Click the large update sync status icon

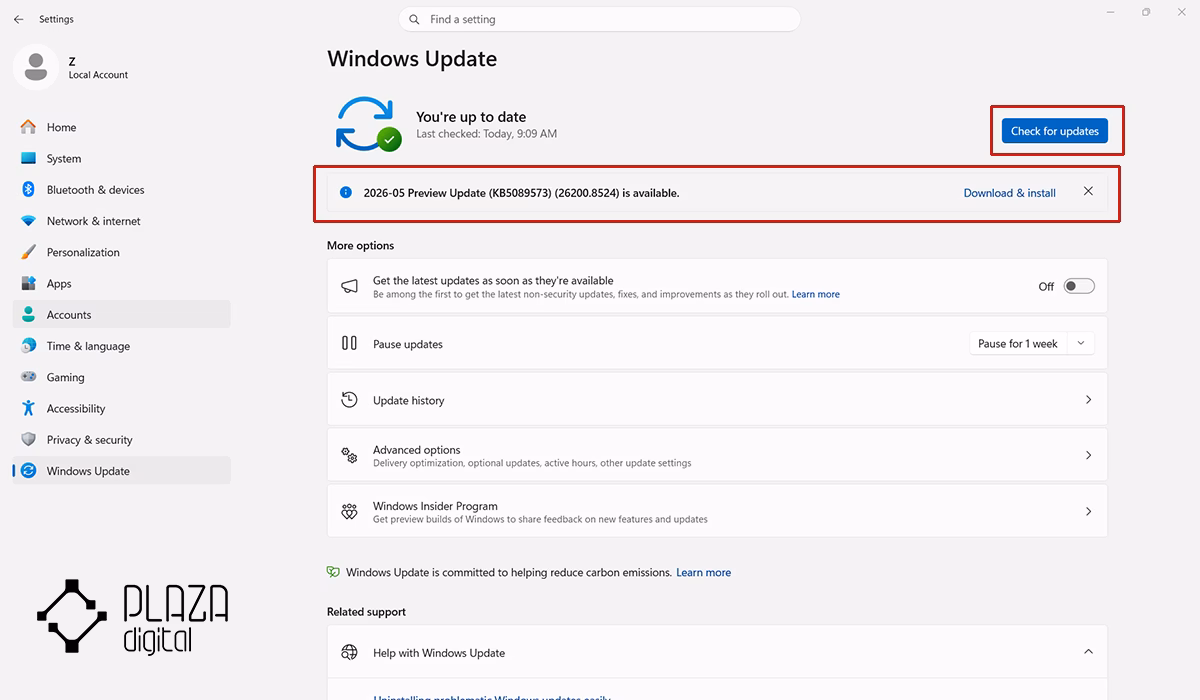click(367, 124)
